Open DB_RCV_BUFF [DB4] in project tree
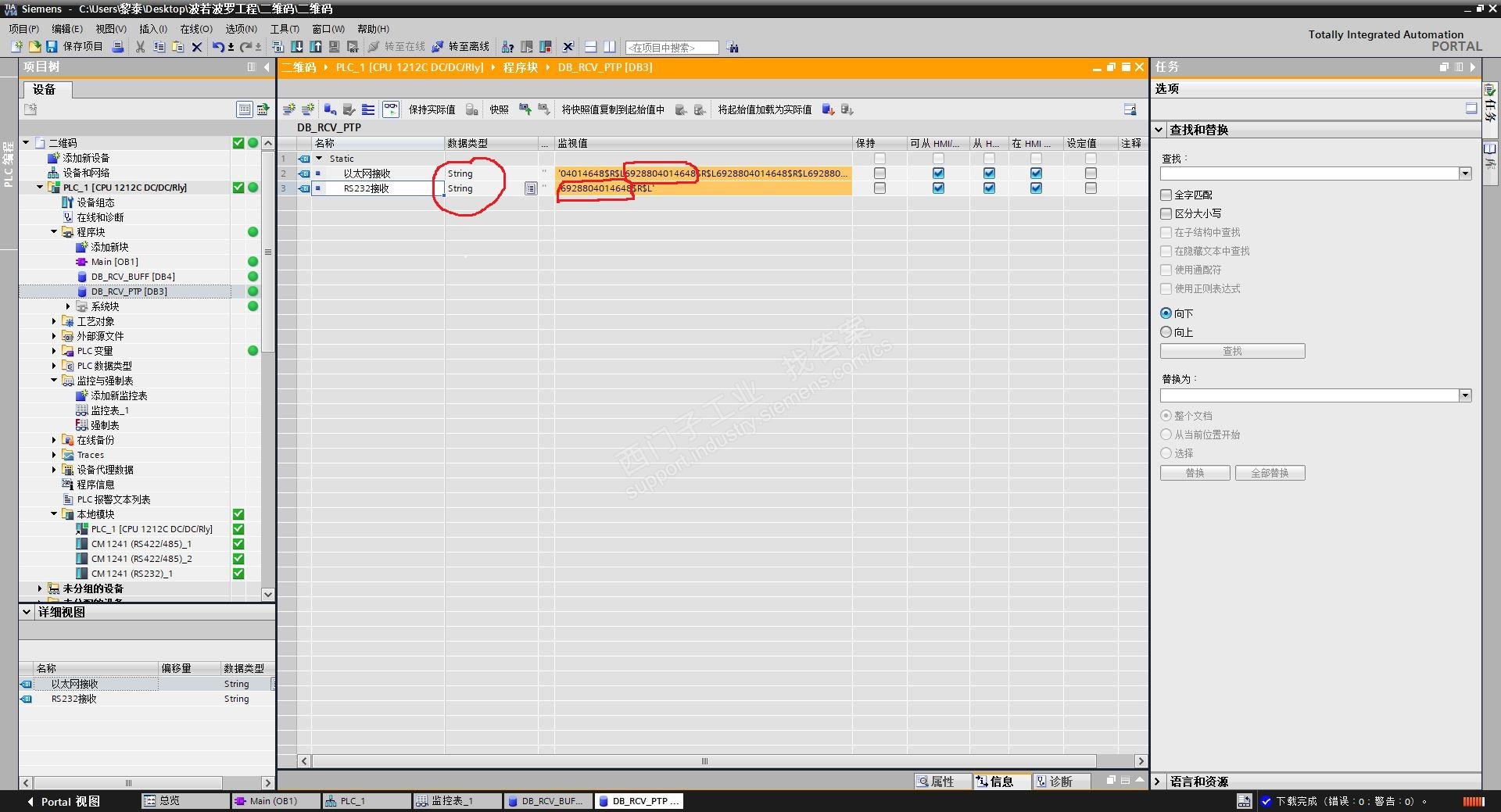Screen dimensions: 1501x812 coord(132,277)
